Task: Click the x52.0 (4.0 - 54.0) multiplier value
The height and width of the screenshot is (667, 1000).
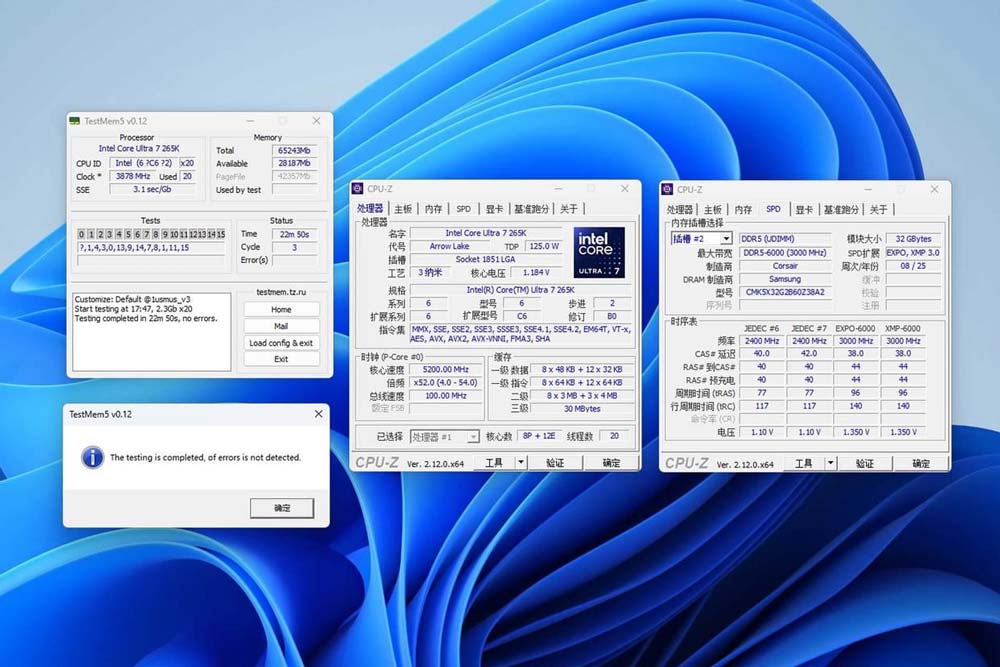Action: point(446,383)
